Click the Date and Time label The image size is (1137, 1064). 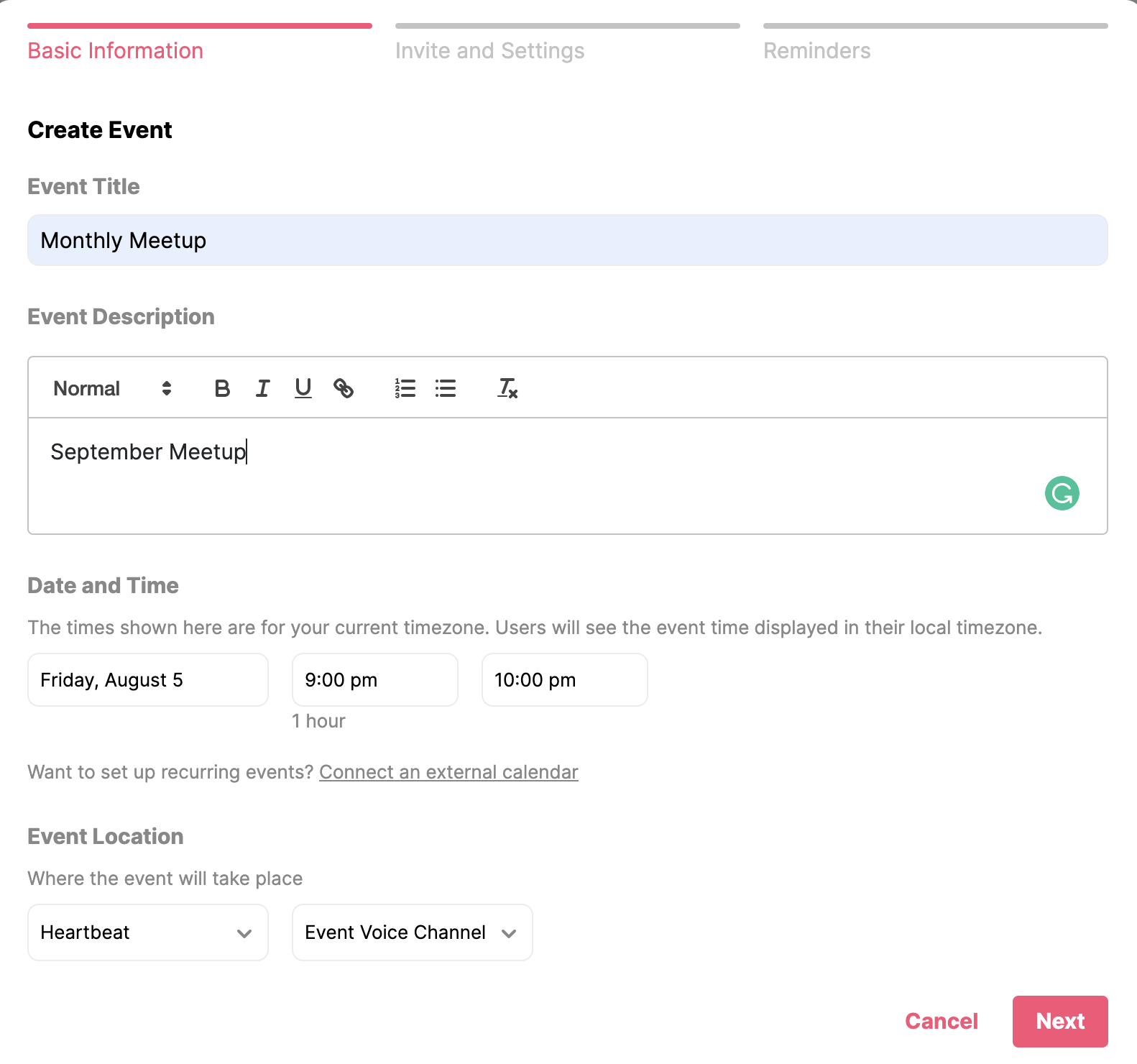pos(103,585)
